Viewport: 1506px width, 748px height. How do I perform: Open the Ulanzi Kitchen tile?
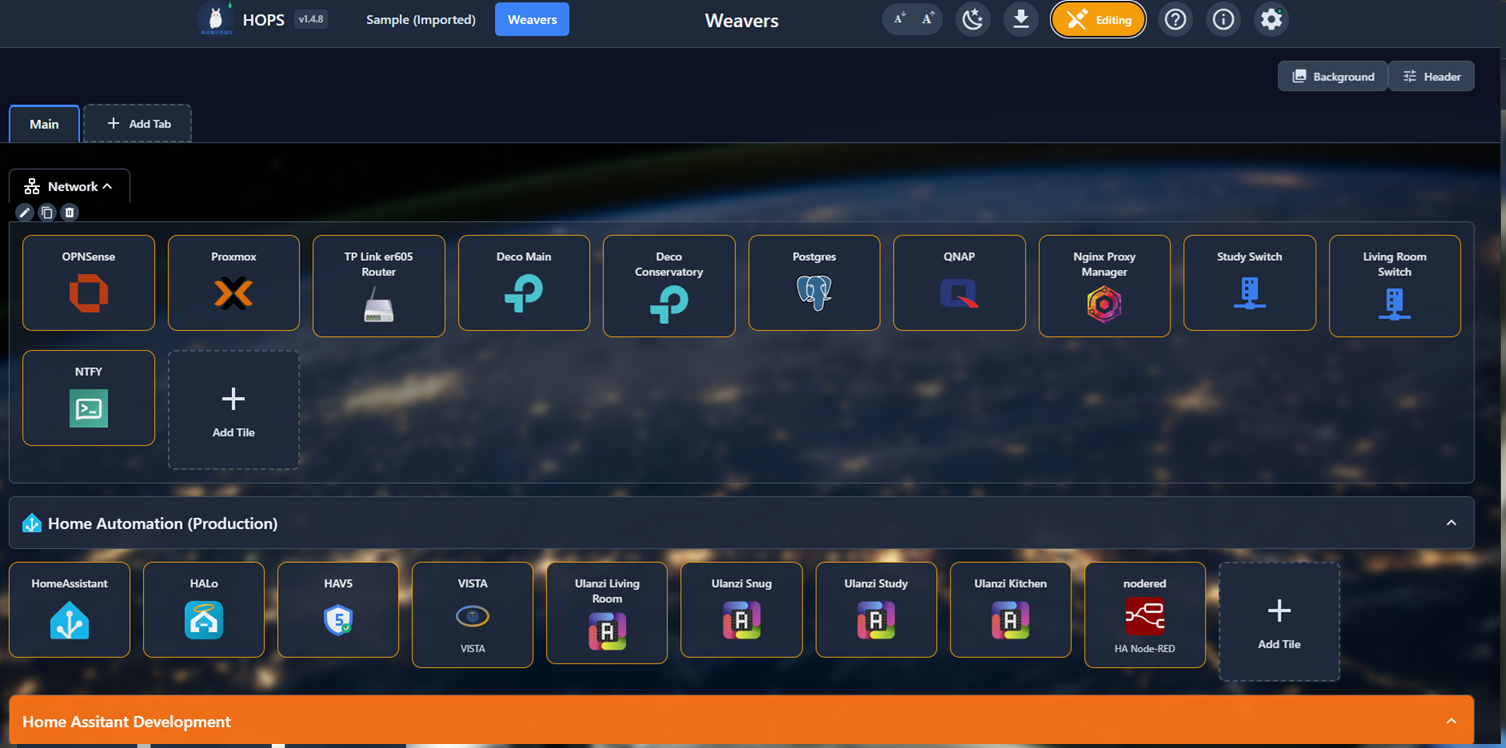(1010, 610)
